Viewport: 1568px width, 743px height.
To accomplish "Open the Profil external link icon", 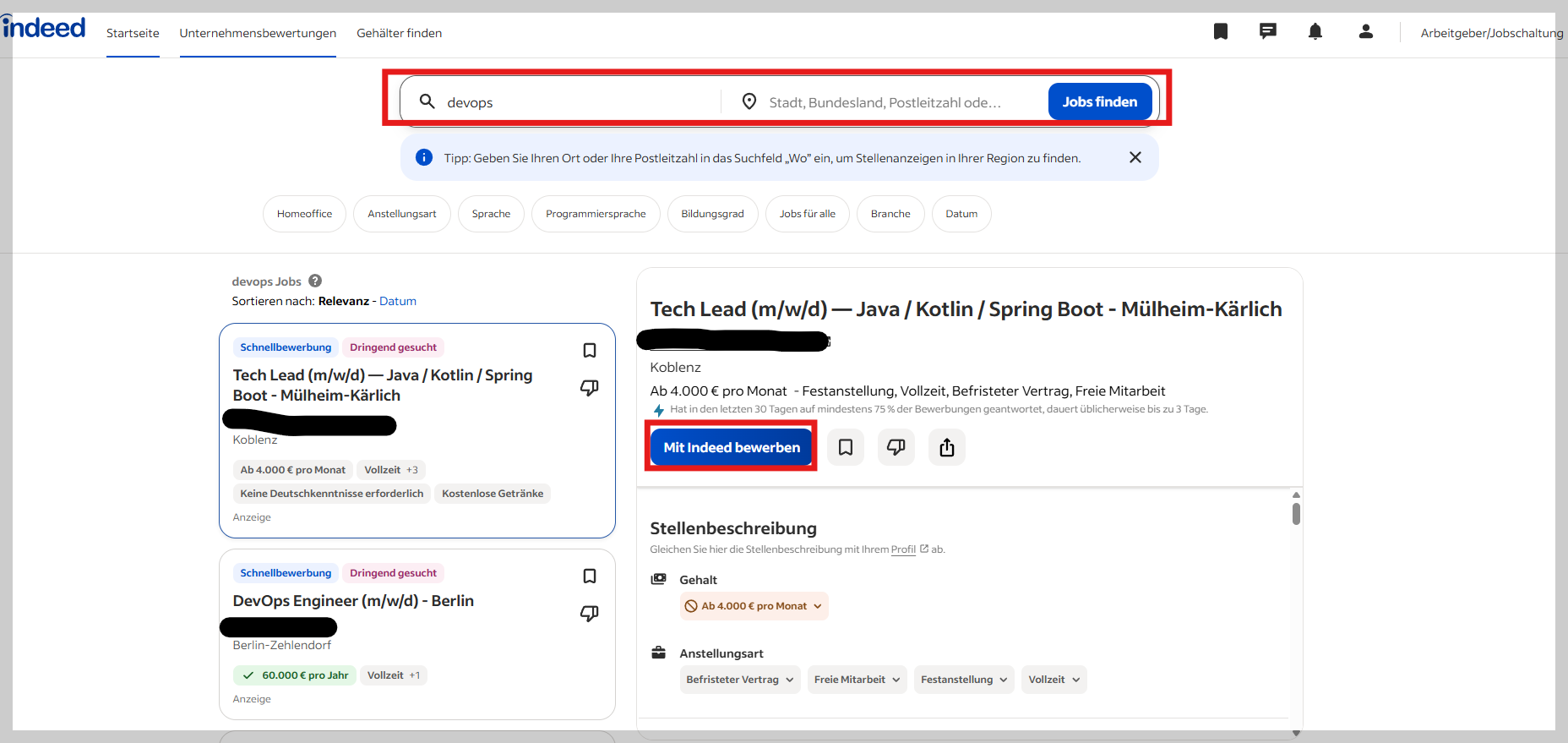I will coord(924,549).
